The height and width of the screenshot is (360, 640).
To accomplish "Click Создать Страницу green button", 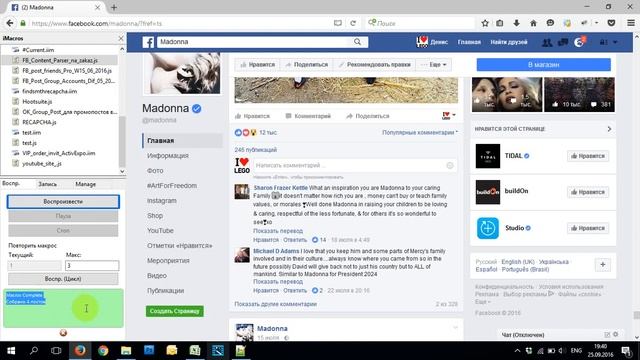I will coord(175,311).
